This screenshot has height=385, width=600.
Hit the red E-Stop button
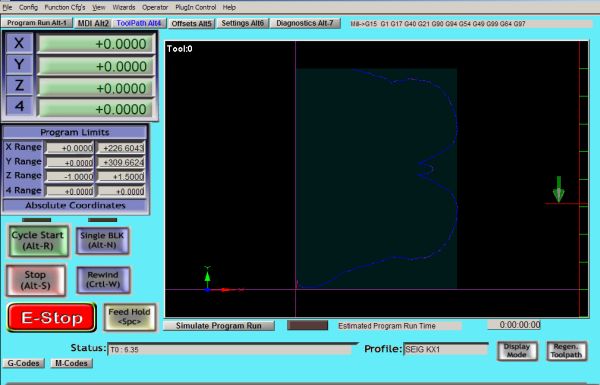51,318
